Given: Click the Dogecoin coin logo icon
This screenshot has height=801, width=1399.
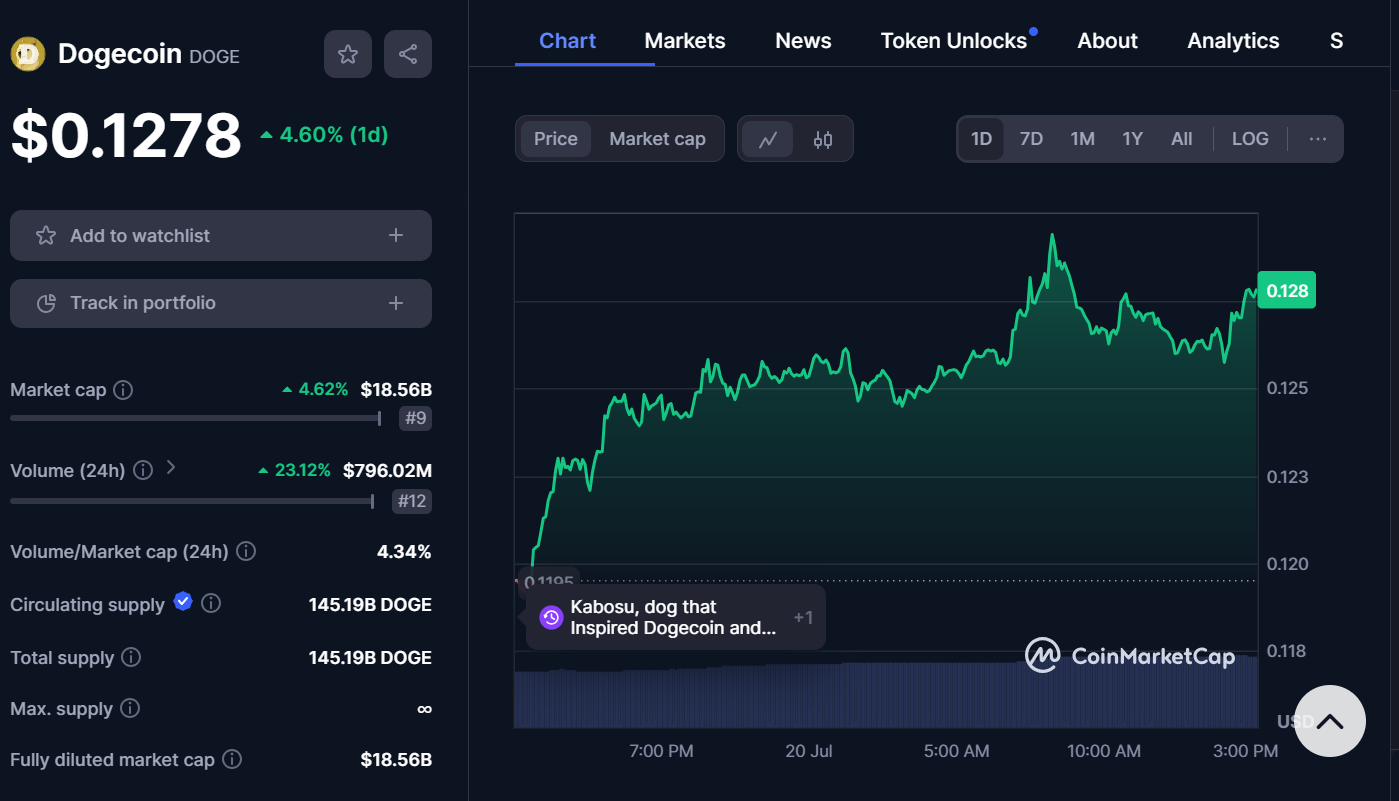Looking at the screenshot, I should click(x=28, y=54).
